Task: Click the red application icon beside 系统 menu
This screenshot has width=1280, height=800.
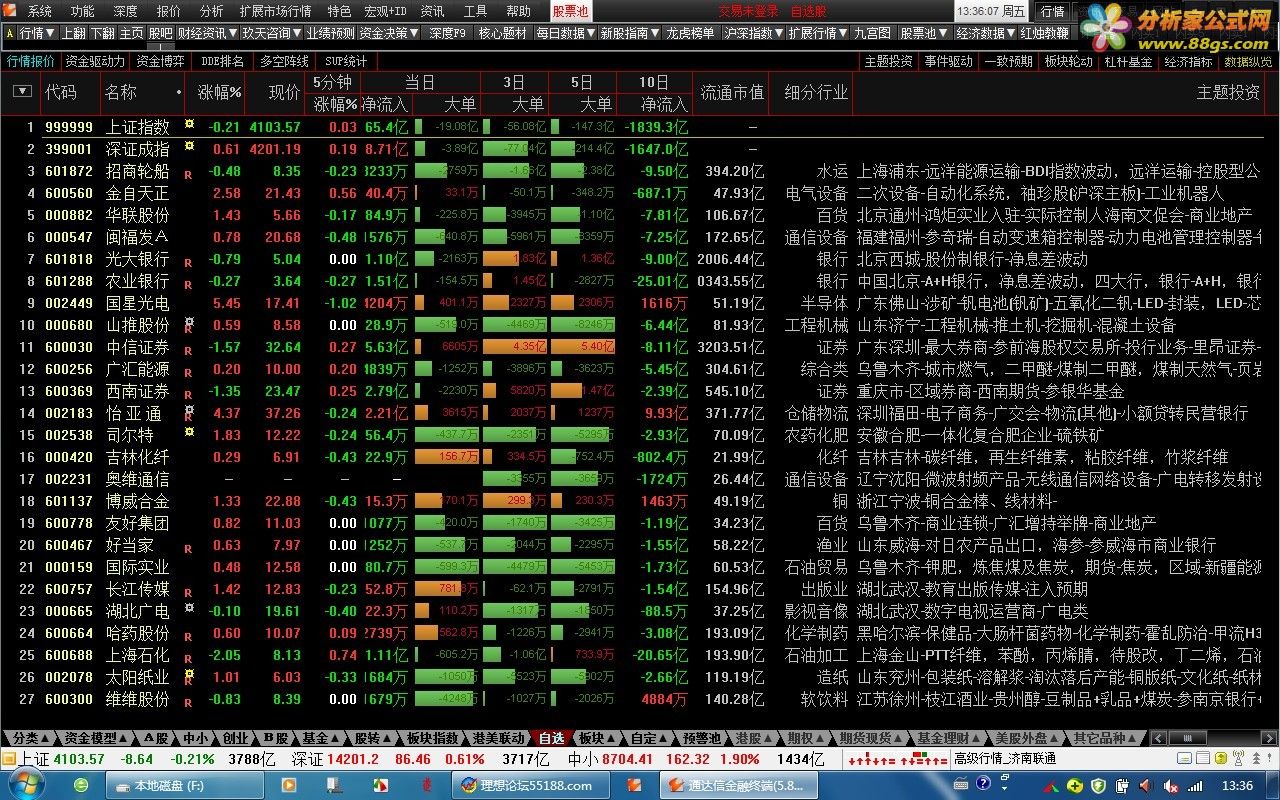Action: pyautogui.click(x=10, y=11)
